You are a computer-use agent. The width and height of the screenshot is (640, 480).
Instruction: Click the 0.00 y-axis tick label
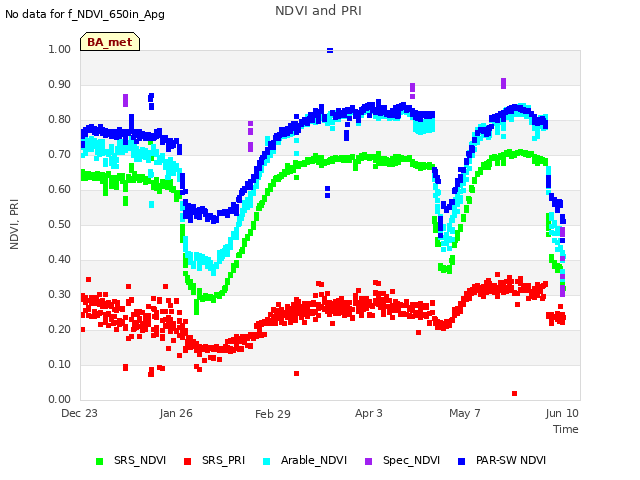(x=60, y=399)
